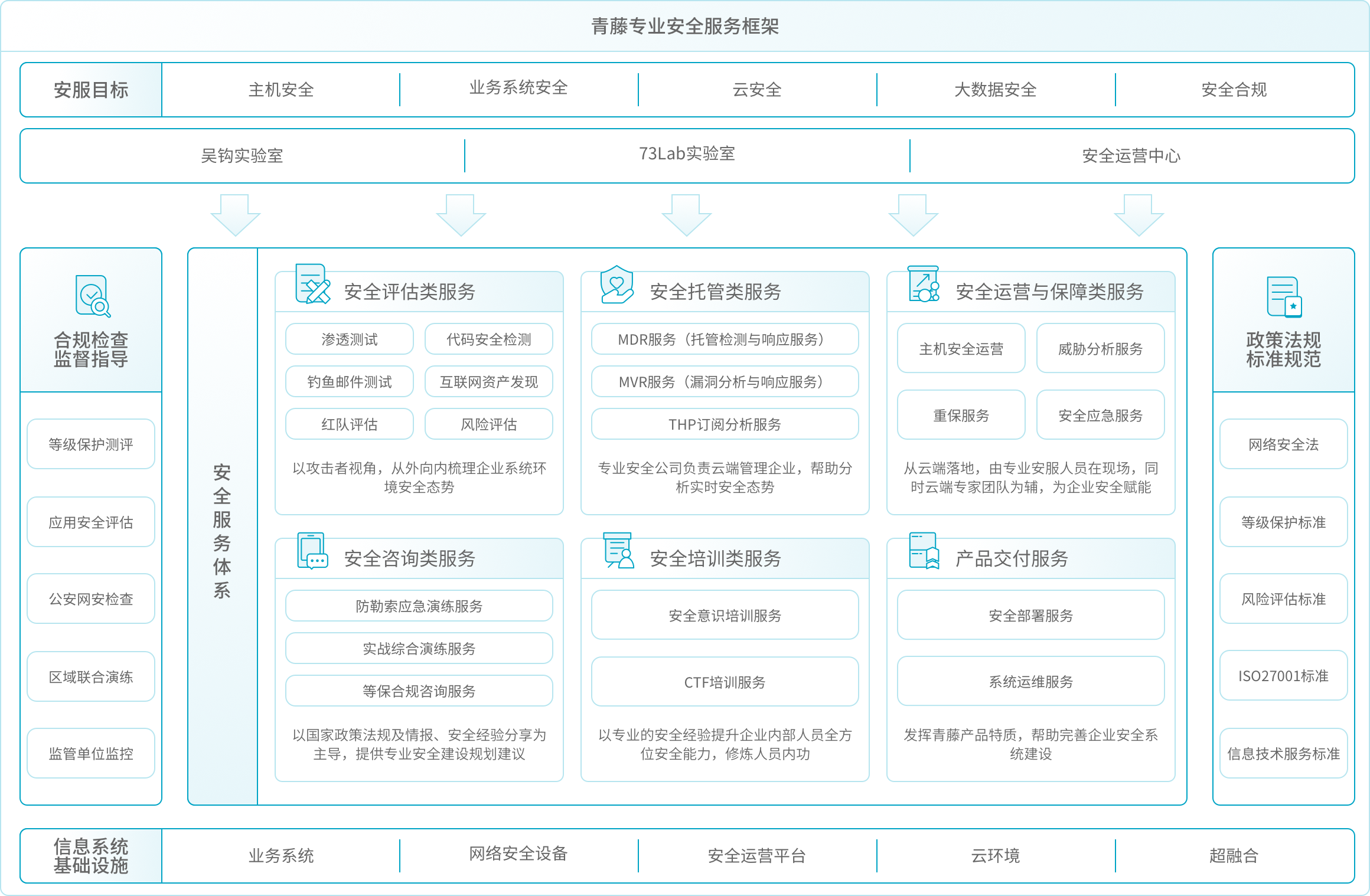This screenshot has height=896, width=1370.
Task: Select the 大数据安全 tab
Action: click(x=995, y=90)
